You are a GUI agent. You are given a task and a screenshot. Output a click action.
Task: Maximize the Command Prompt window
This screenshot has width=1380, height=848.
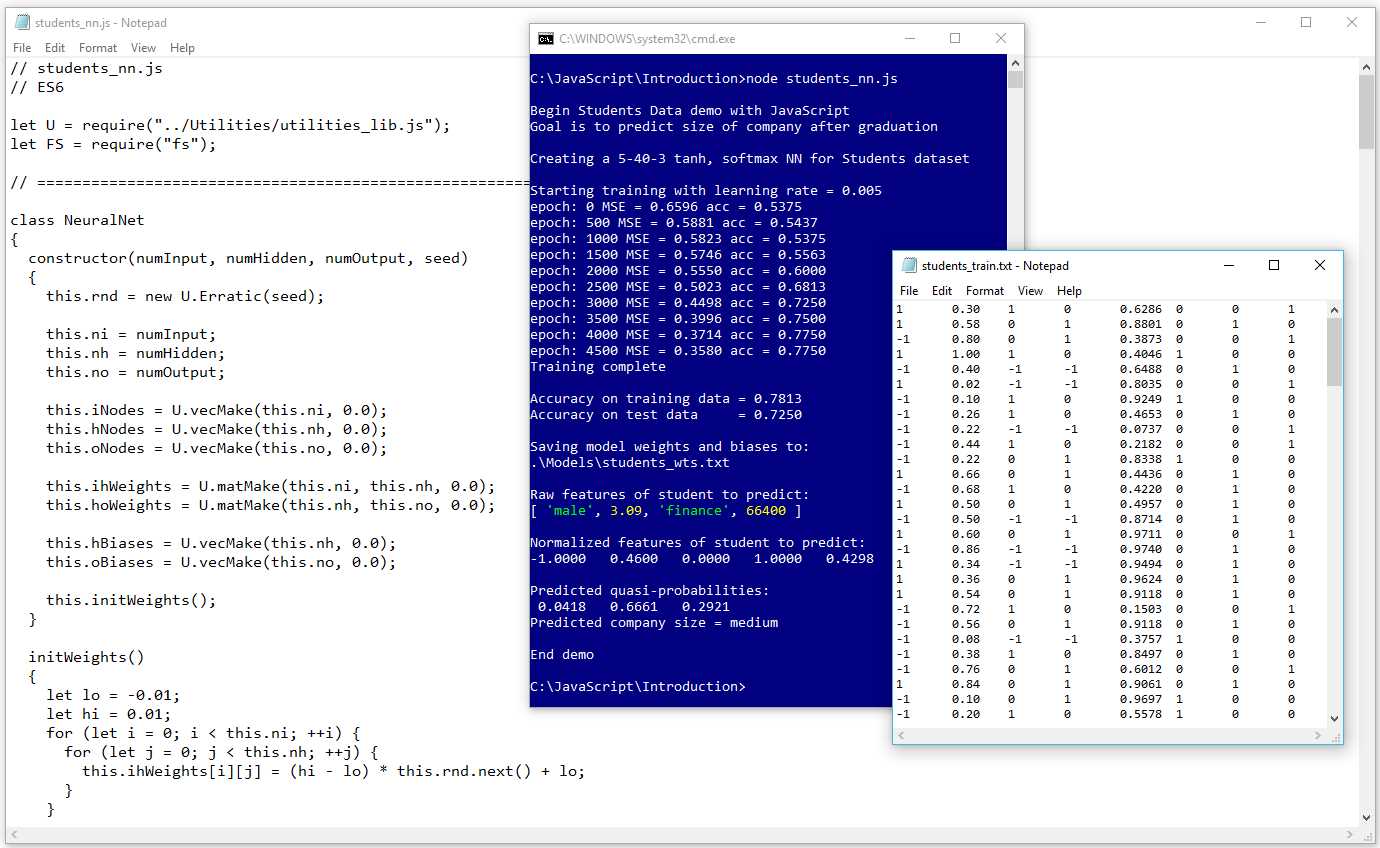pyautogui.click(x=955, y=38)
